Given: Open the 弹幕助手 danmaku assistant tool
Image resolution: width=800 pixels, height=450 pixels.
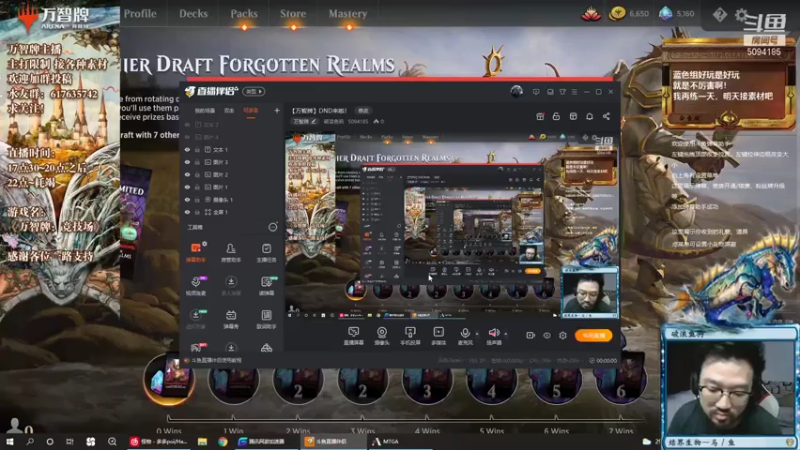Looking at the screenshot, I should [195, 253].
